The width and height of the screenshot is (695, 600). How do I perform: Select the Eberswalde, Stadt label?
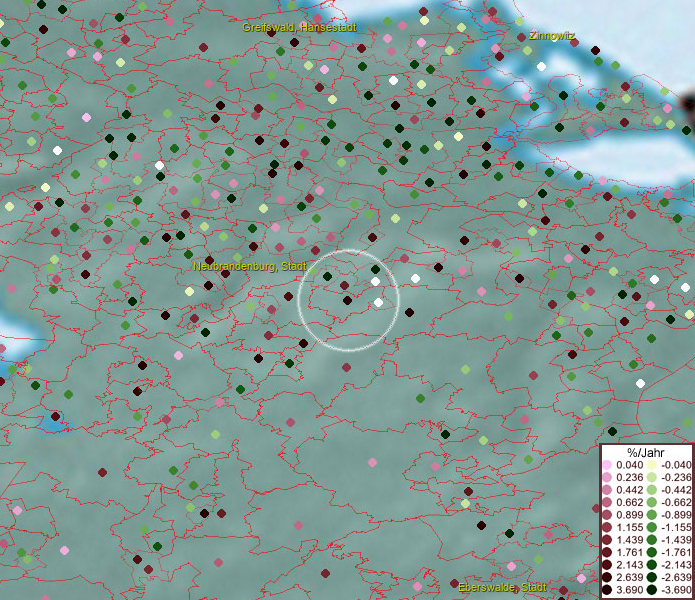pos(502,587)
